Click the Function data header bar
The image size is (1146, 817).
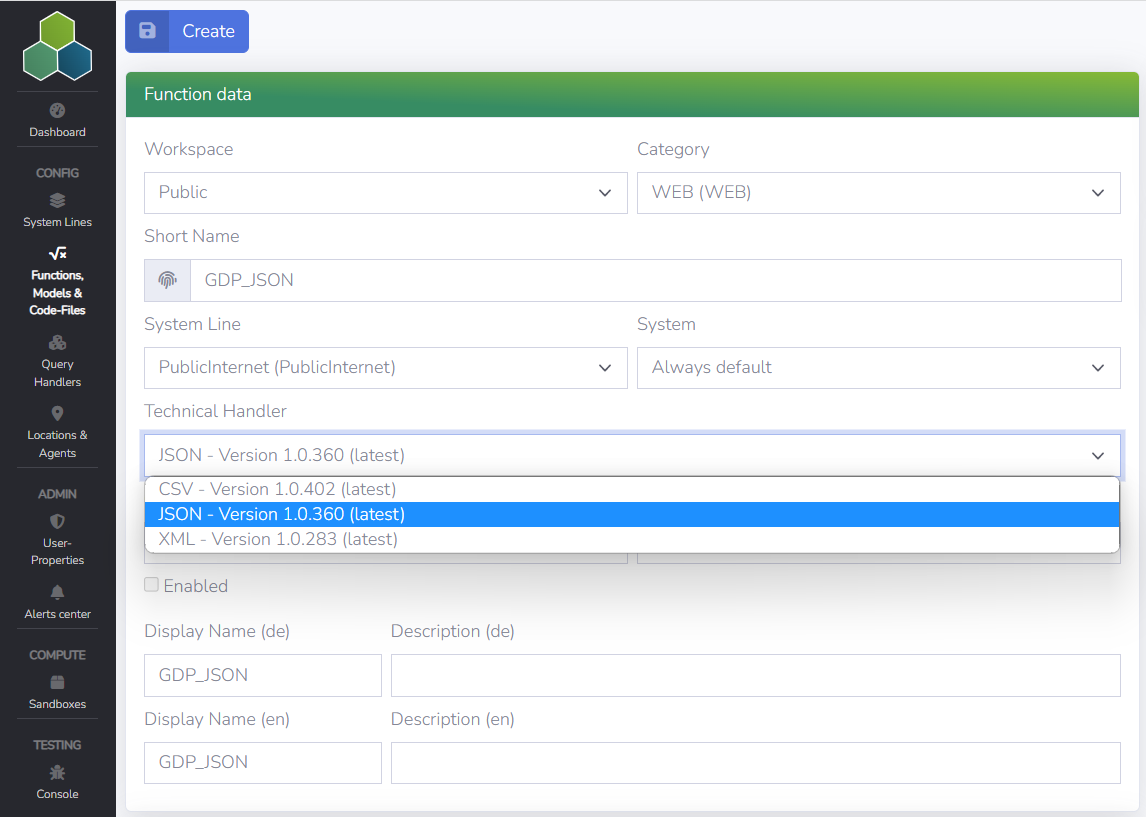click(632, 94)
